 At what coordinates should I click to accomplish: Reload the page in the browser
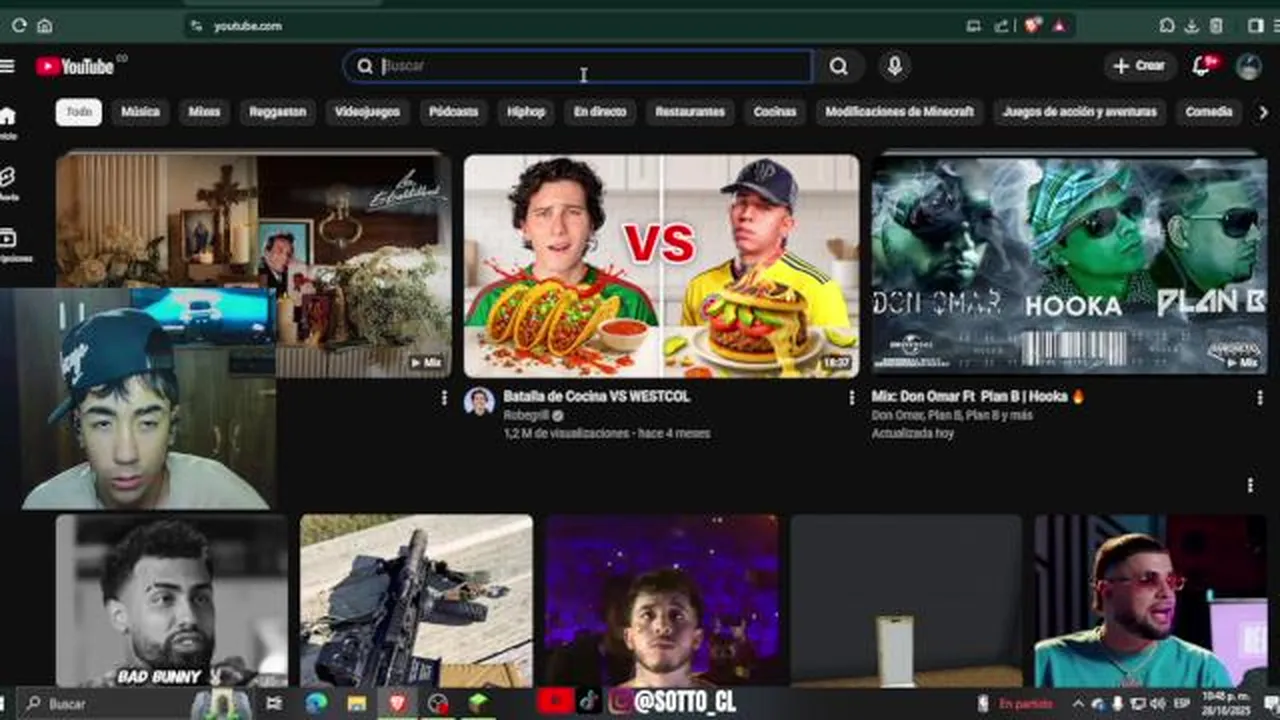tap(19, 26)
